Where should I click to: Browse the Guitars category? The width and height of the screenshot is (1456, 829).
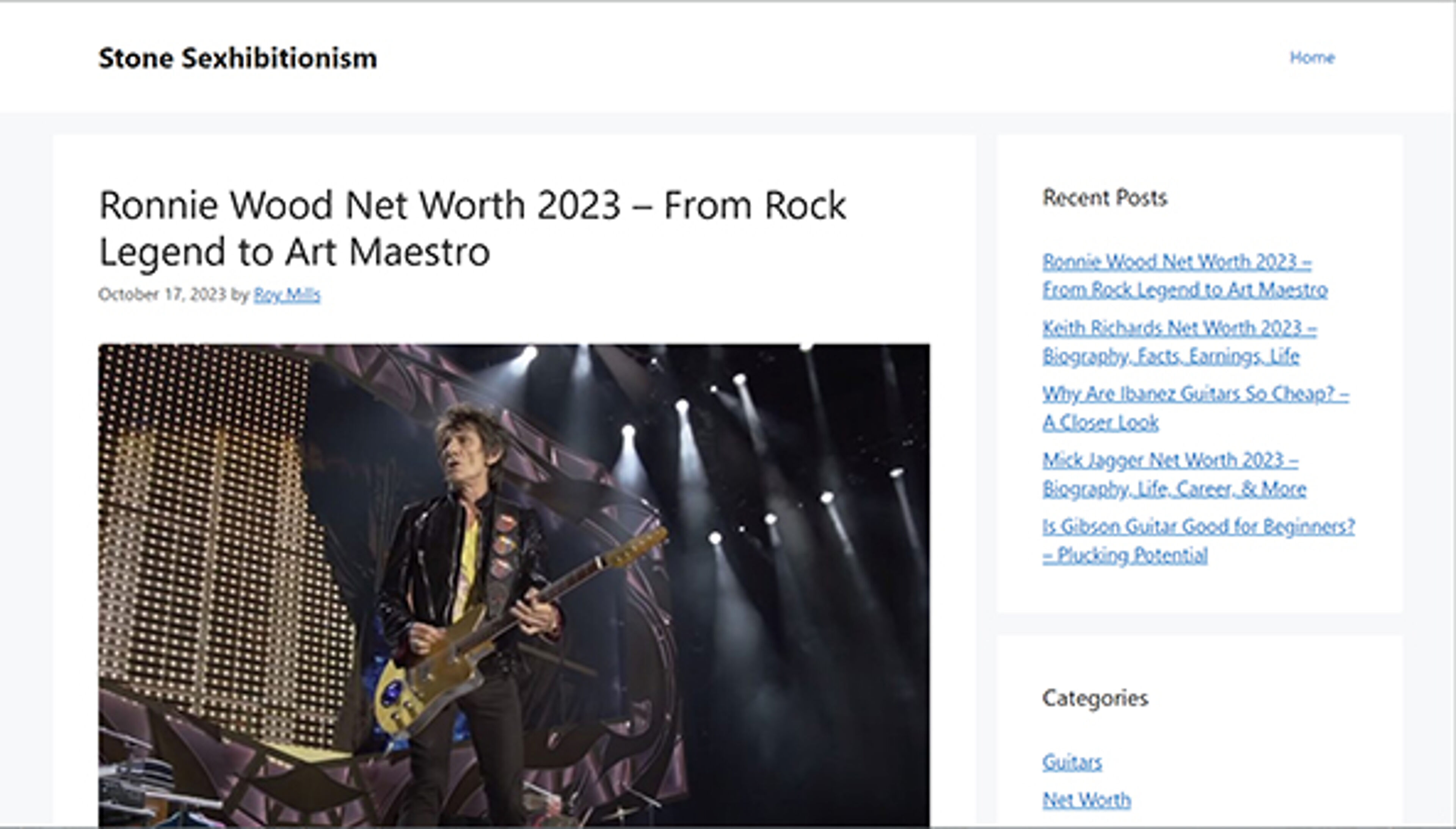pyautogui.click(x=1072, y=762)
